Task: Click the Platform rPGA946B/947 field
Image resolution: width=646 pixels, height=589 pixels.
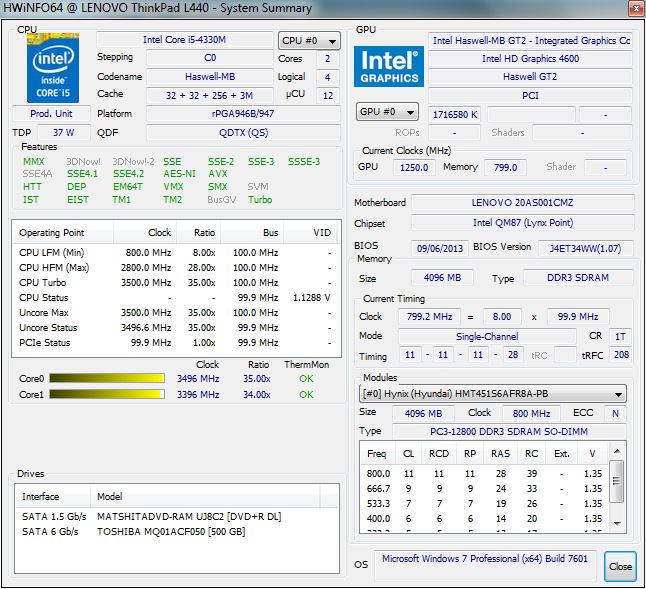Action: (x=243, y=114)
